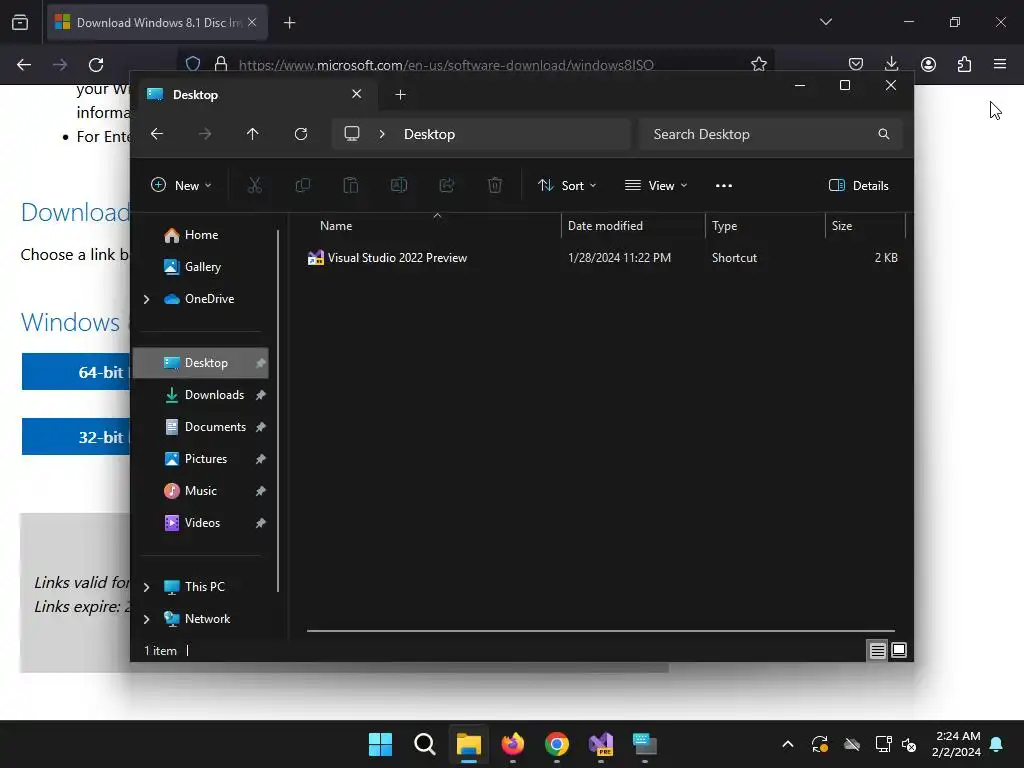Click pin icon next to Videos
Screen dimensions: 1024x768
(261, 523)
